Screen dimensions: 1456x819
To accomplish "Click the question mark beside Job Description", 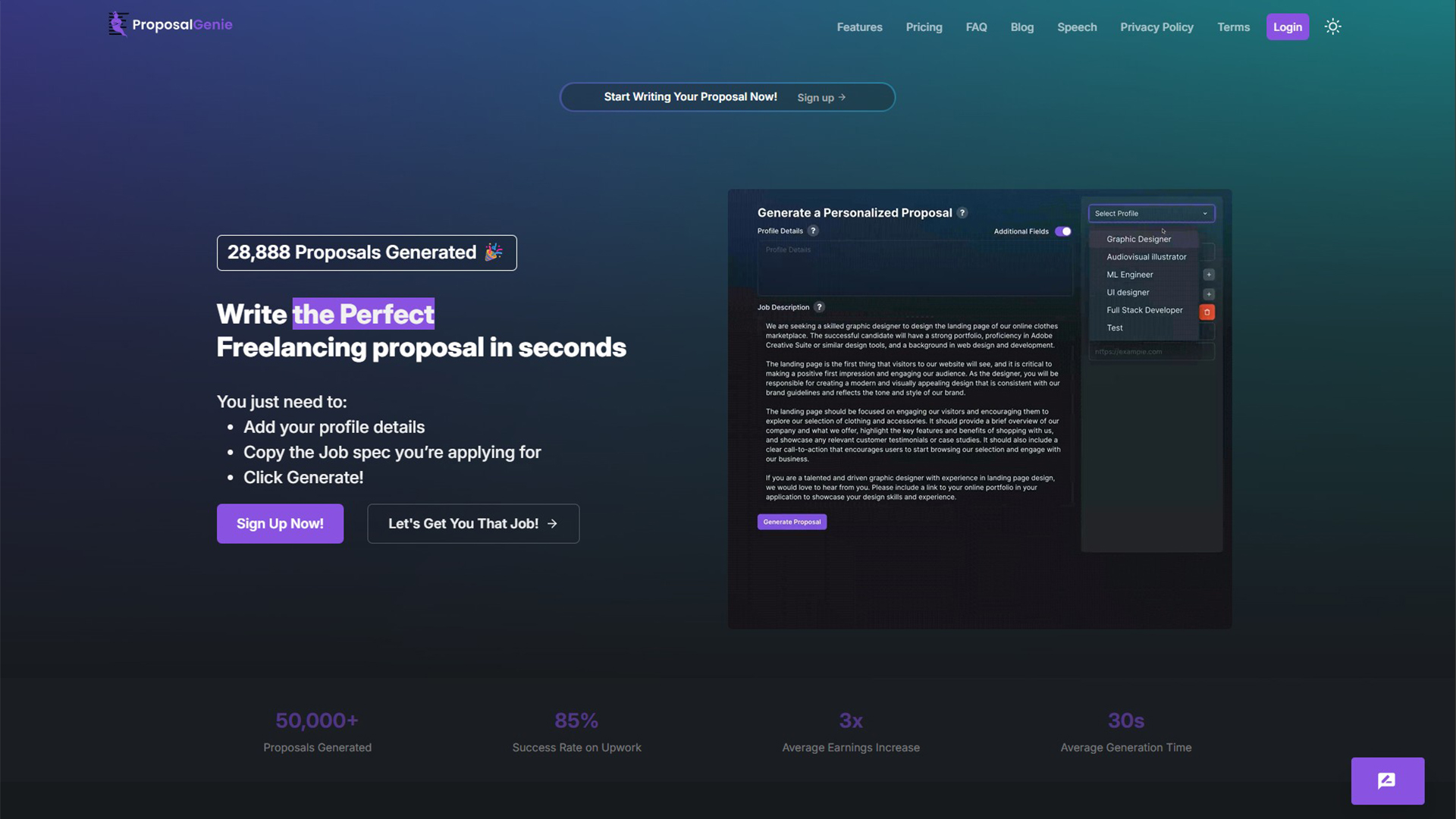I will pos(819,307).
